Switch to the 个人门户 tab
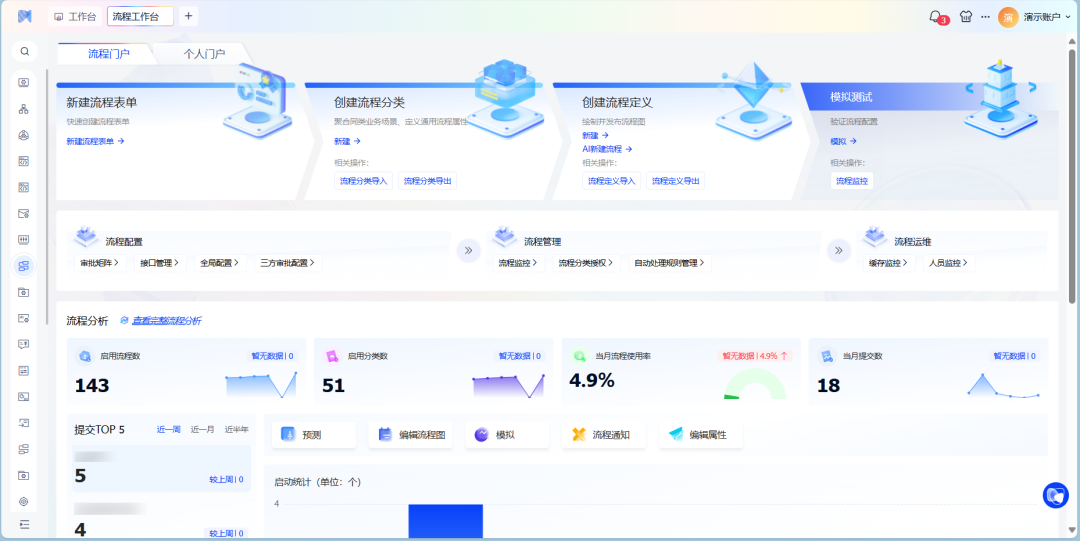This screenshot has height=541, width=1080. (204, 54)
